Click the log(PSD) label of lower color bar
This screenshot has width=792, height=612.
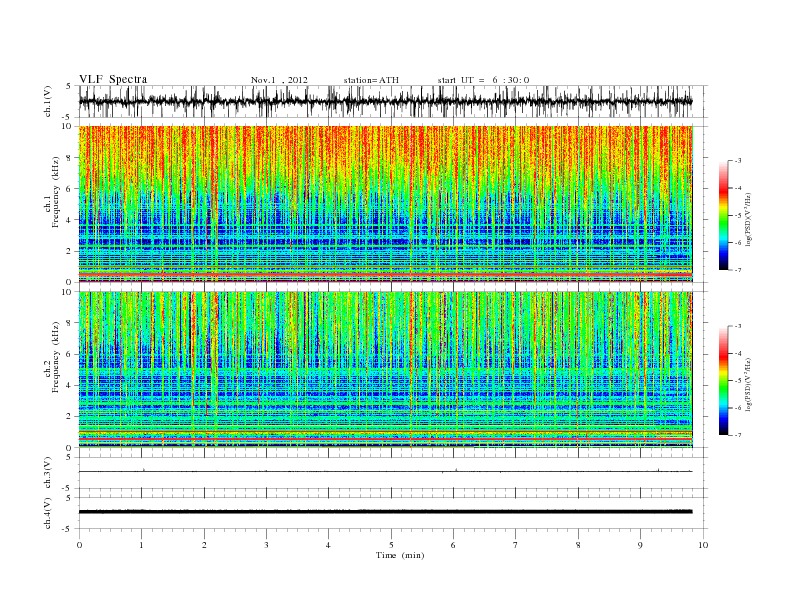[x=748, y=383]
